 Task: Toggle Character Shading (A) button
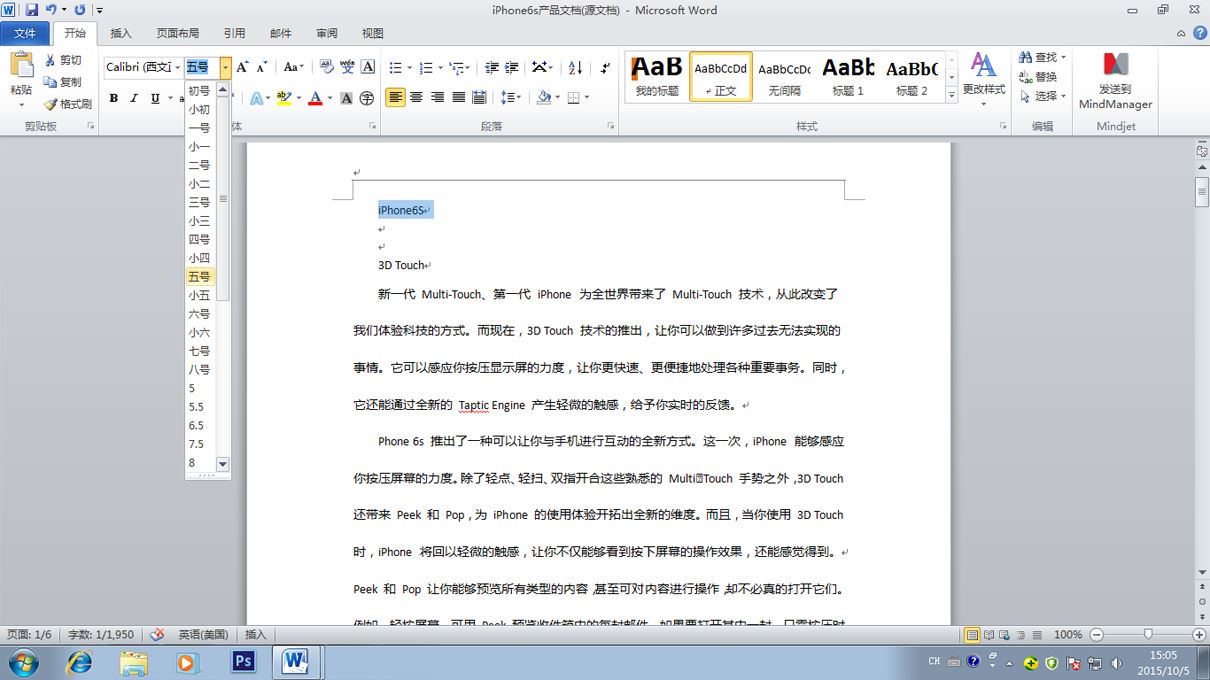(x=346, y=98)
